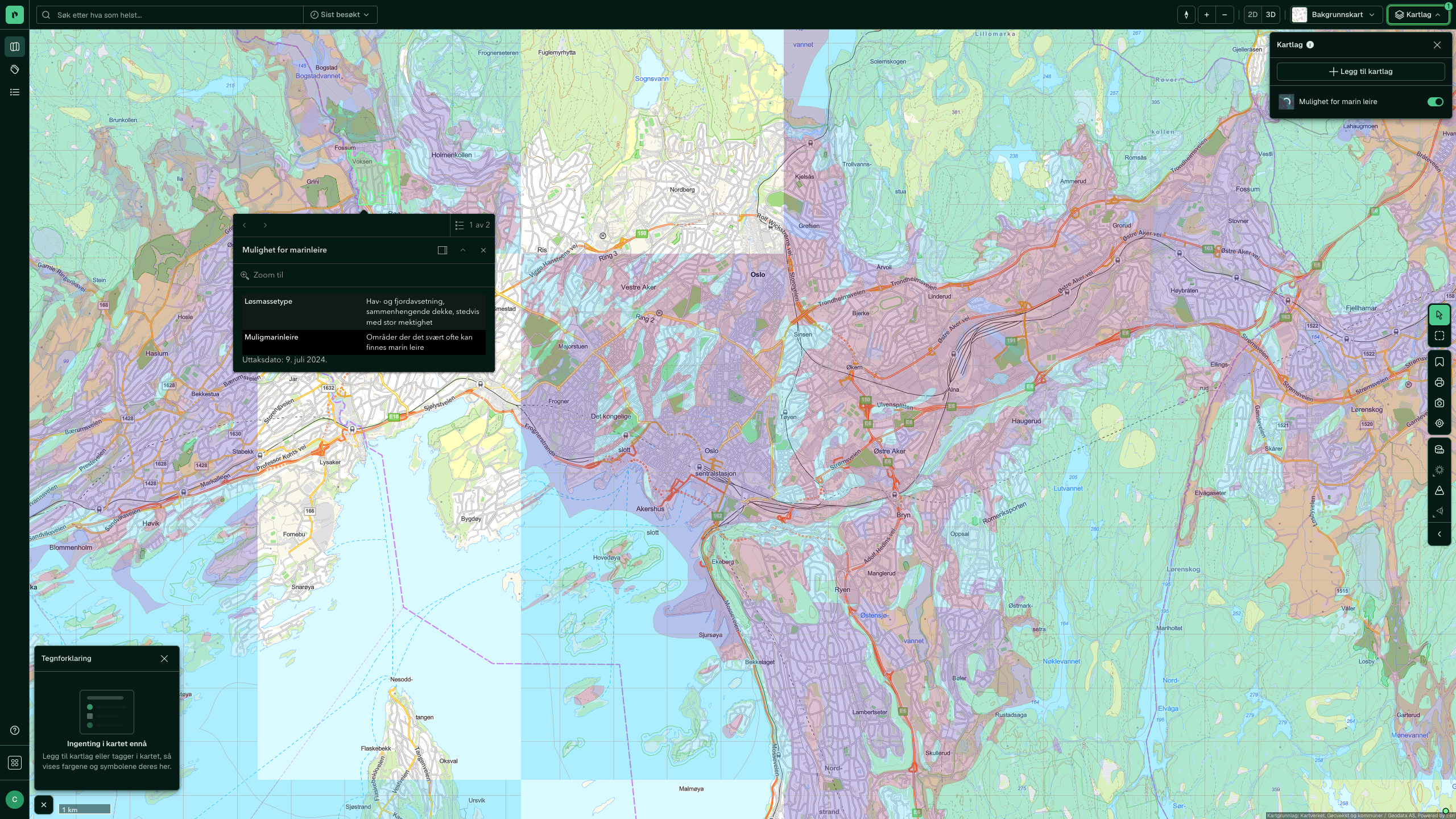Select the rectangle selection tool
This screenshot has height=819, width=1456.
click(x=1440, y=336)
